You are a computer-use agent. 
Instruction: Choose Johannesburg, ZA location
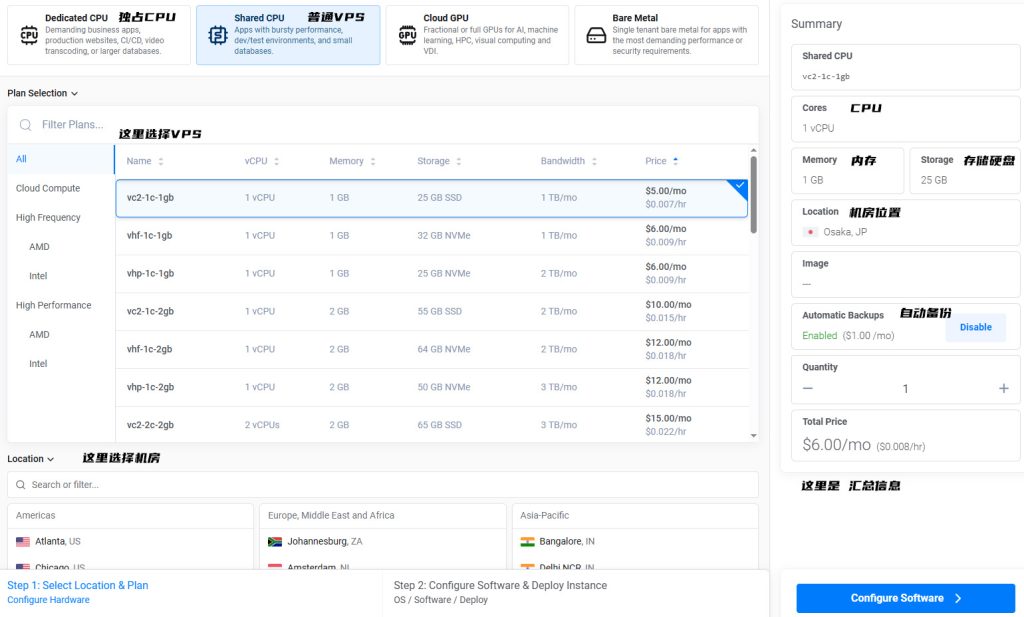(325, 542)
